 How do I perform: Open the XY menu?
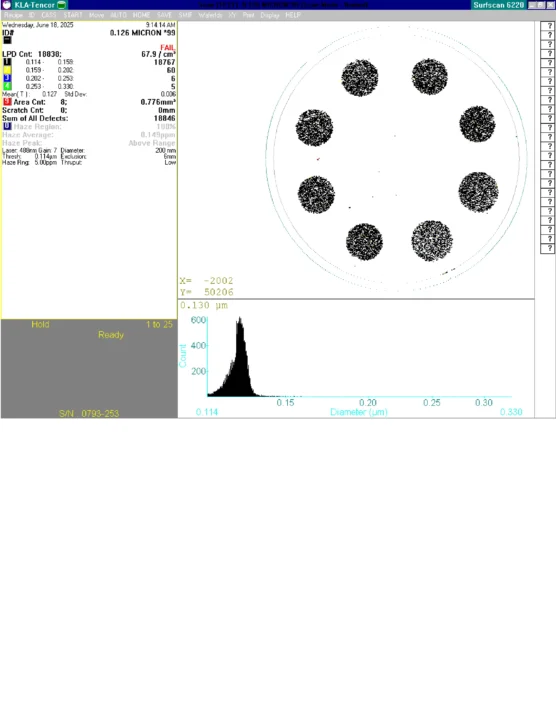click(232, 15)
